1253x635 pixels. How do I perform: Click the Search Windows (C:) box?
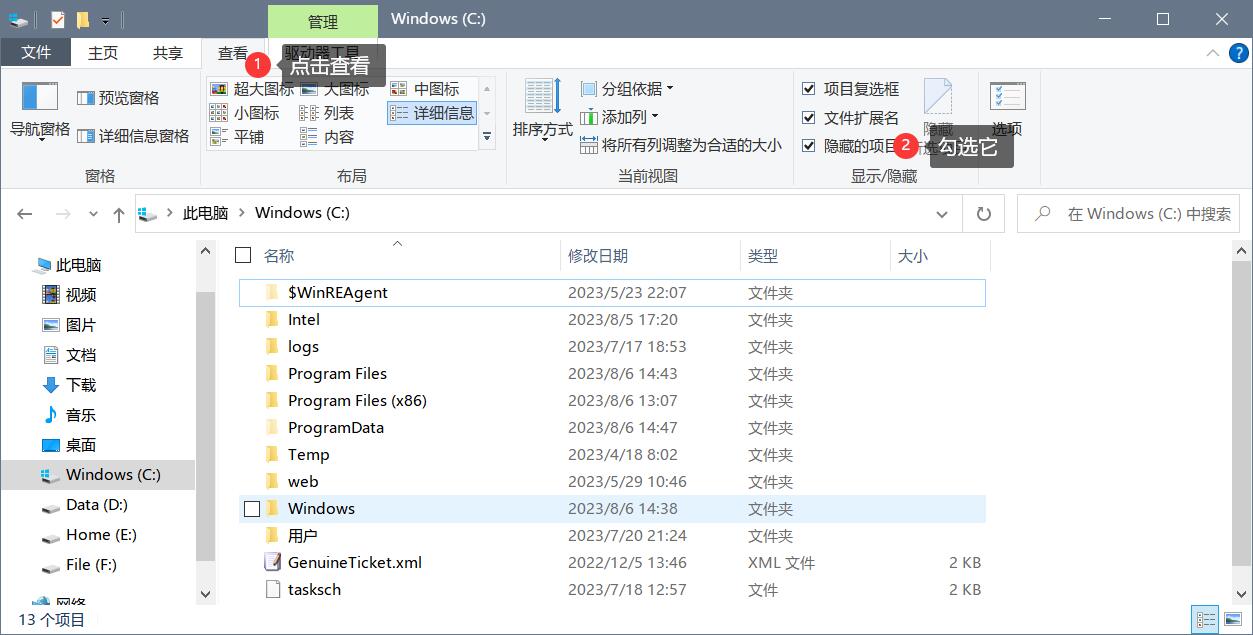[x=1128, y=214]
